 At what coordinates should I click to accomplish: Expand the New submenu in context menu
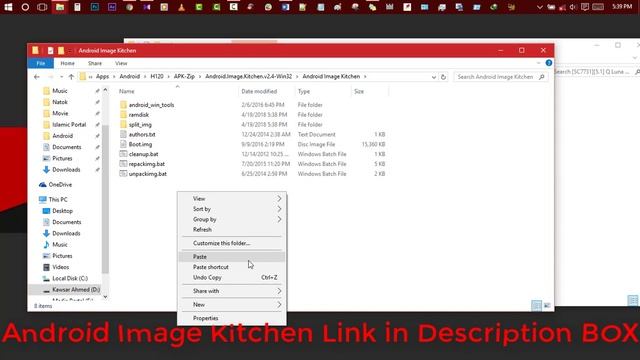tap(232, 304)
